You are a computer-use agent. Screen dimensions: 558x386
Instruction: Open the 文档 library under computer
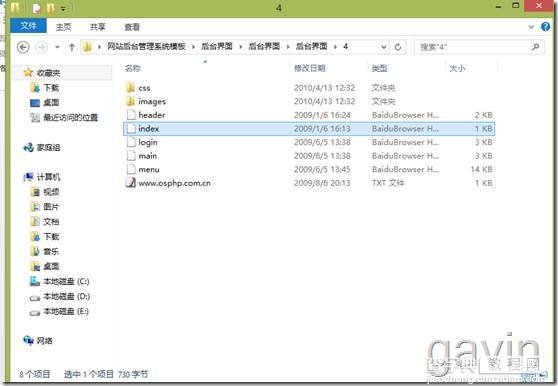(51, 222)
